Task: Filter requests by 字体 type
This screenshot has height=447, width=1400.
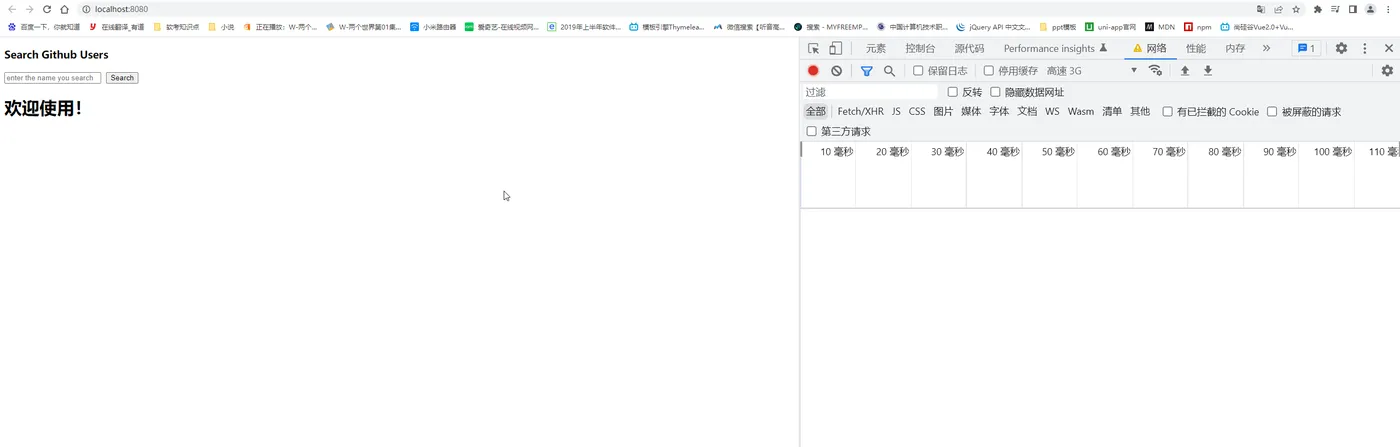Action: pos(999,112)
